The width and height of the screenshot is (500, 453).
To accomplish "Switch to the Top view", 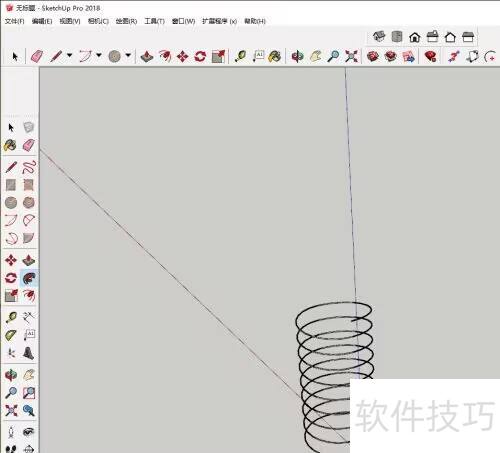I will pyautogui.click(x=397, y=36).
